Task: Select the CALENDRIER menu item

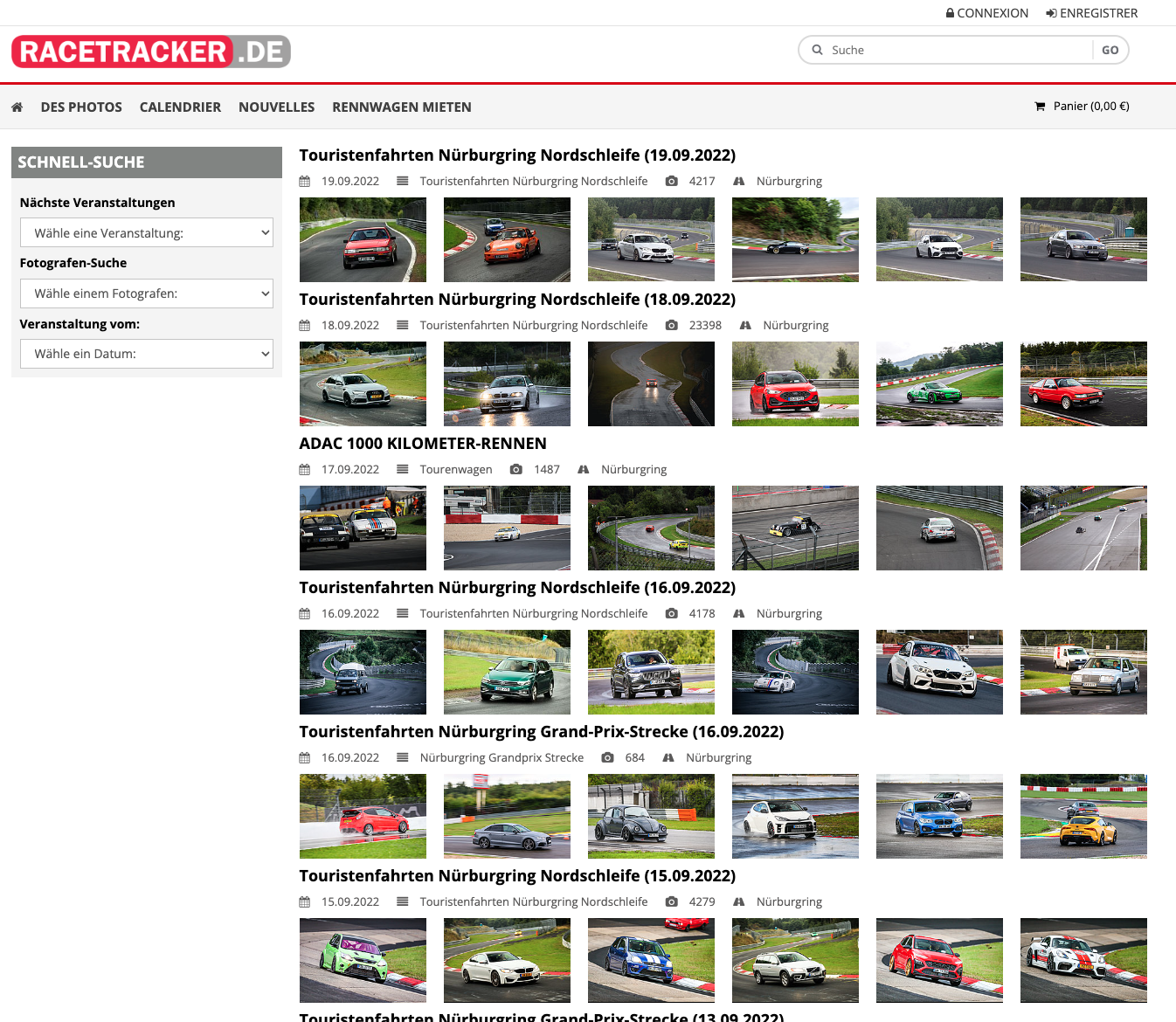Action: 180,107
